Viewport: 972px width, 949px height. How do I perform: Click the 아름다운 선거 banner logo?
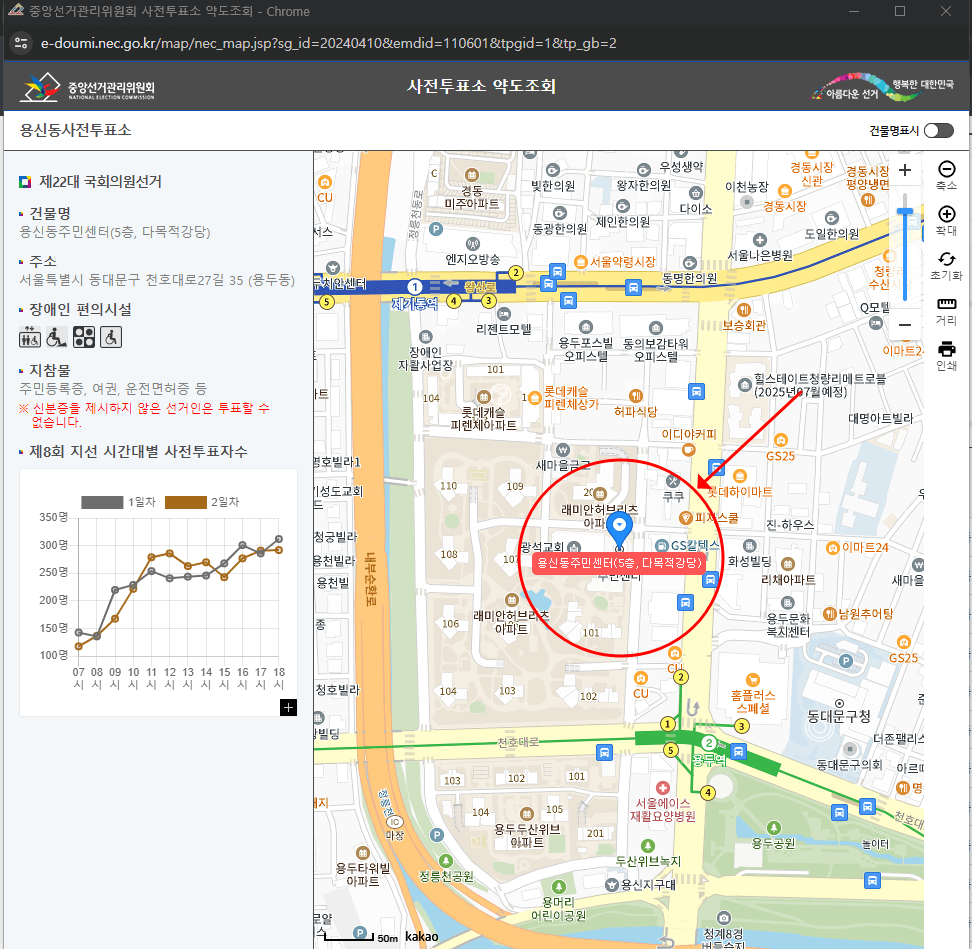(883, 87)
